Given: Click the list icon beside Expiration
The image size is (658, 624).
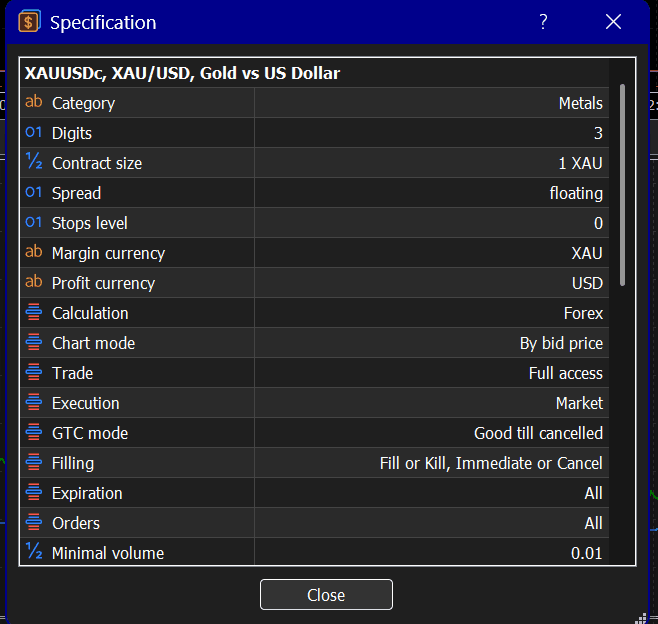Looking at the screenshot, I should tap(34, 492).
